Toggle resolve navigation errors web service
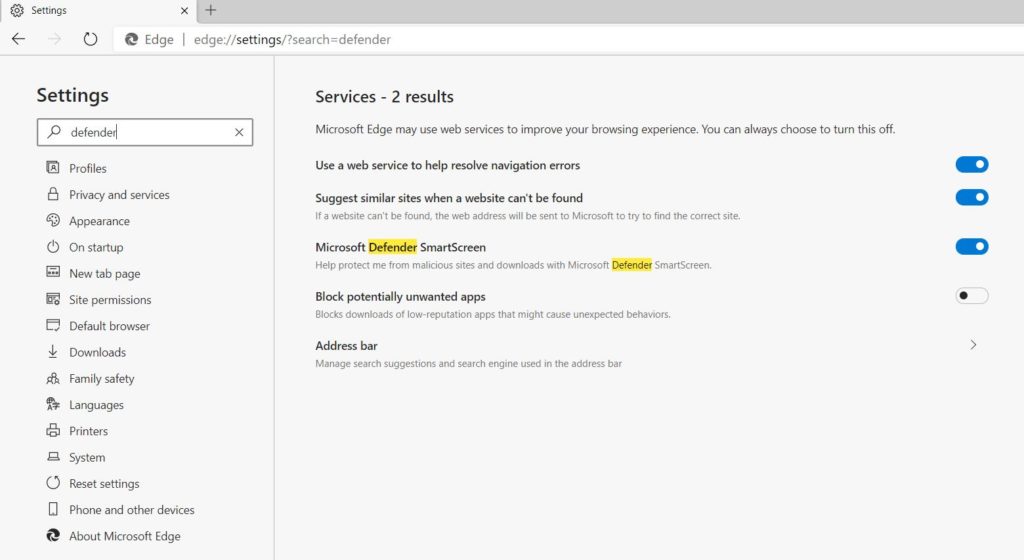The height and width of the screenshot is (560, 1024). pos(972,164)
